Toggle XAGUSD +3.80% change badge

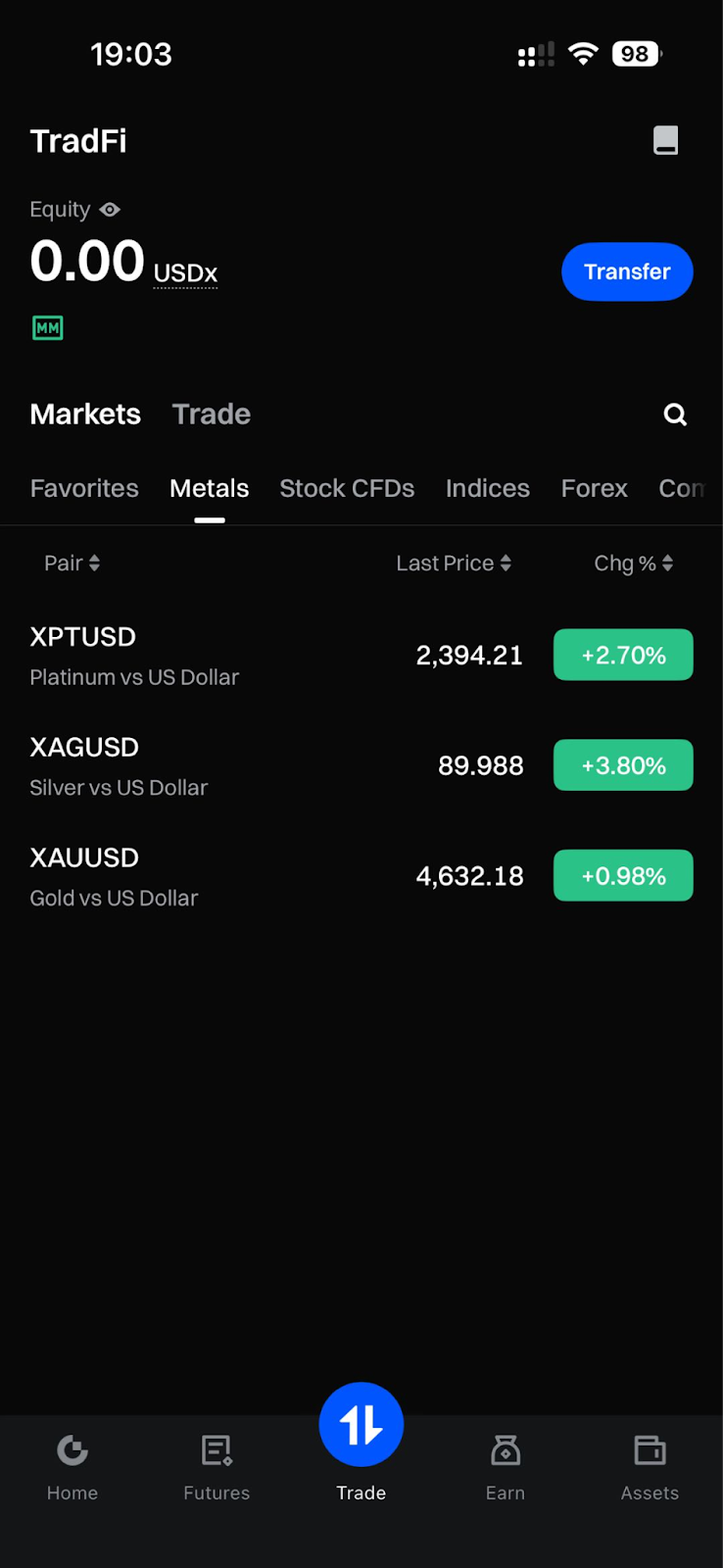click(623, 765)
